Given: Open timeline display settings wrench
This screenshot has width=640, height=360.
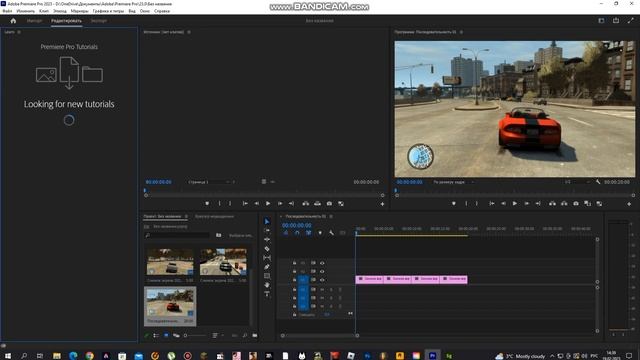Looking at the screenshot, I should click(331, 233).
